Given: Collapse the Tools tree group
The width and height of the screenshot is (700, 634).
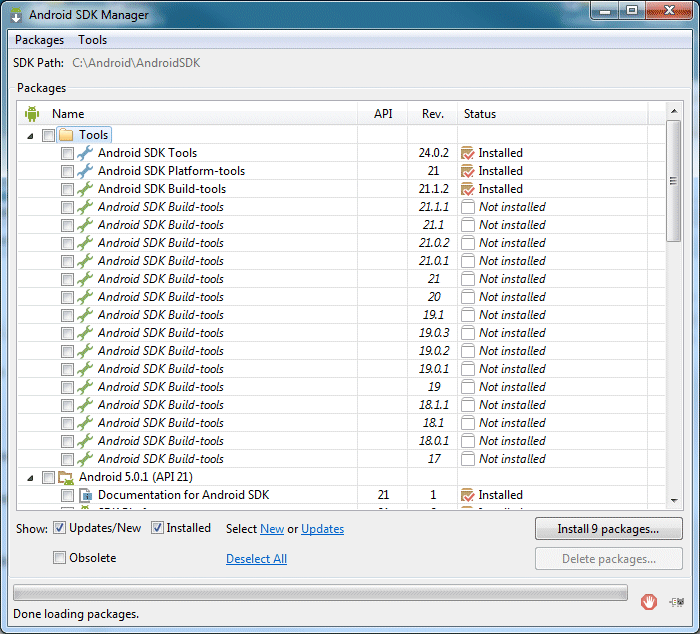Looking at the screenshot, I should pos(30,136).
